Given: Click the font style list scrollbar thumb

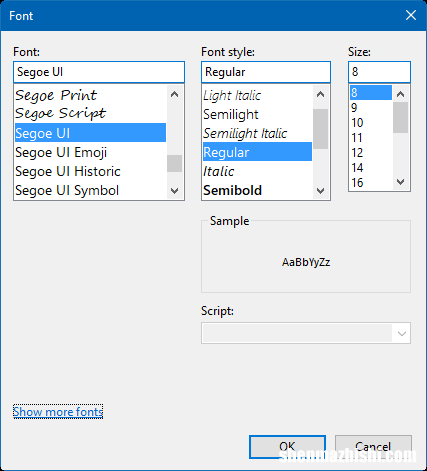Looking at the screenshot, I should pyautogui.click(x=320, y=129).
